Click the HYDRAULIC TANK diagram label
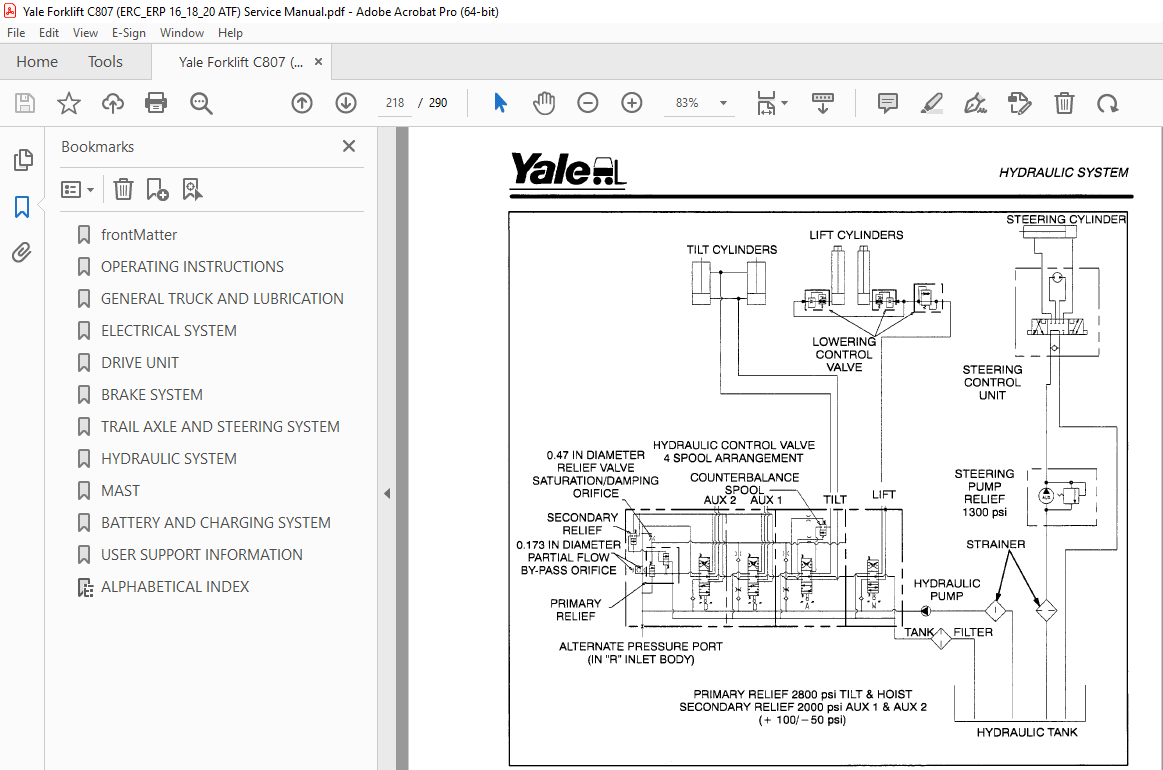 pyautogui.click(x=1027, y=732)
